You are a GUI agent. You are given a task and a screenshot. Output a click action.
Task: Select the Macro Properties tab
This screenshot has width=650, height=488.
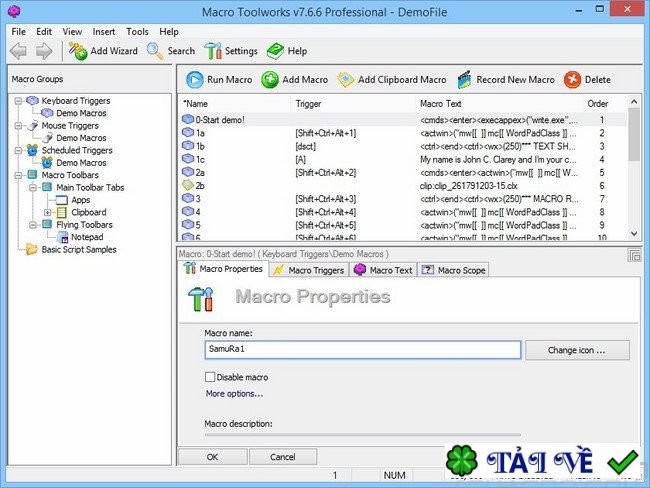224,269
